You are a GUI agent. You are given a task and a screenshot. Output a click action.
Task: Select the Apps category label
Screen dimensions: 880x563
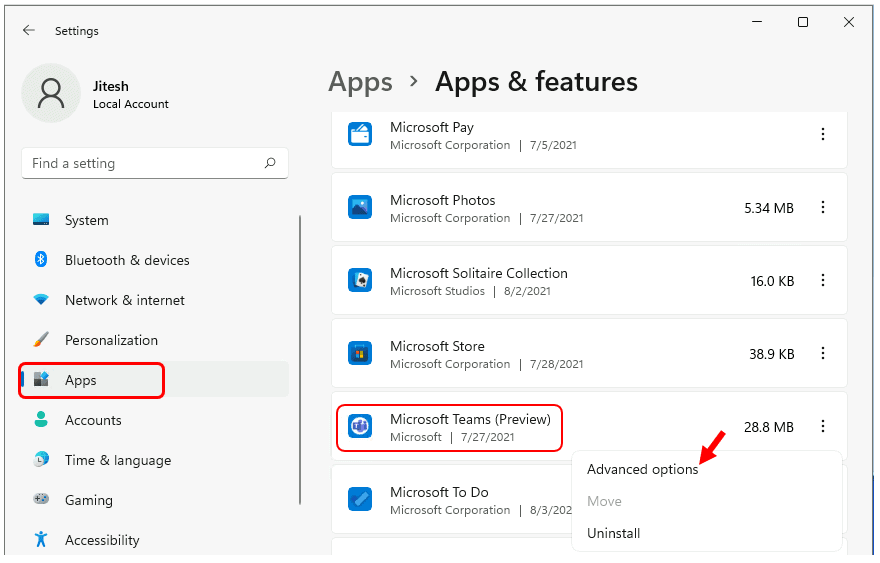click(x=81, y=380)
